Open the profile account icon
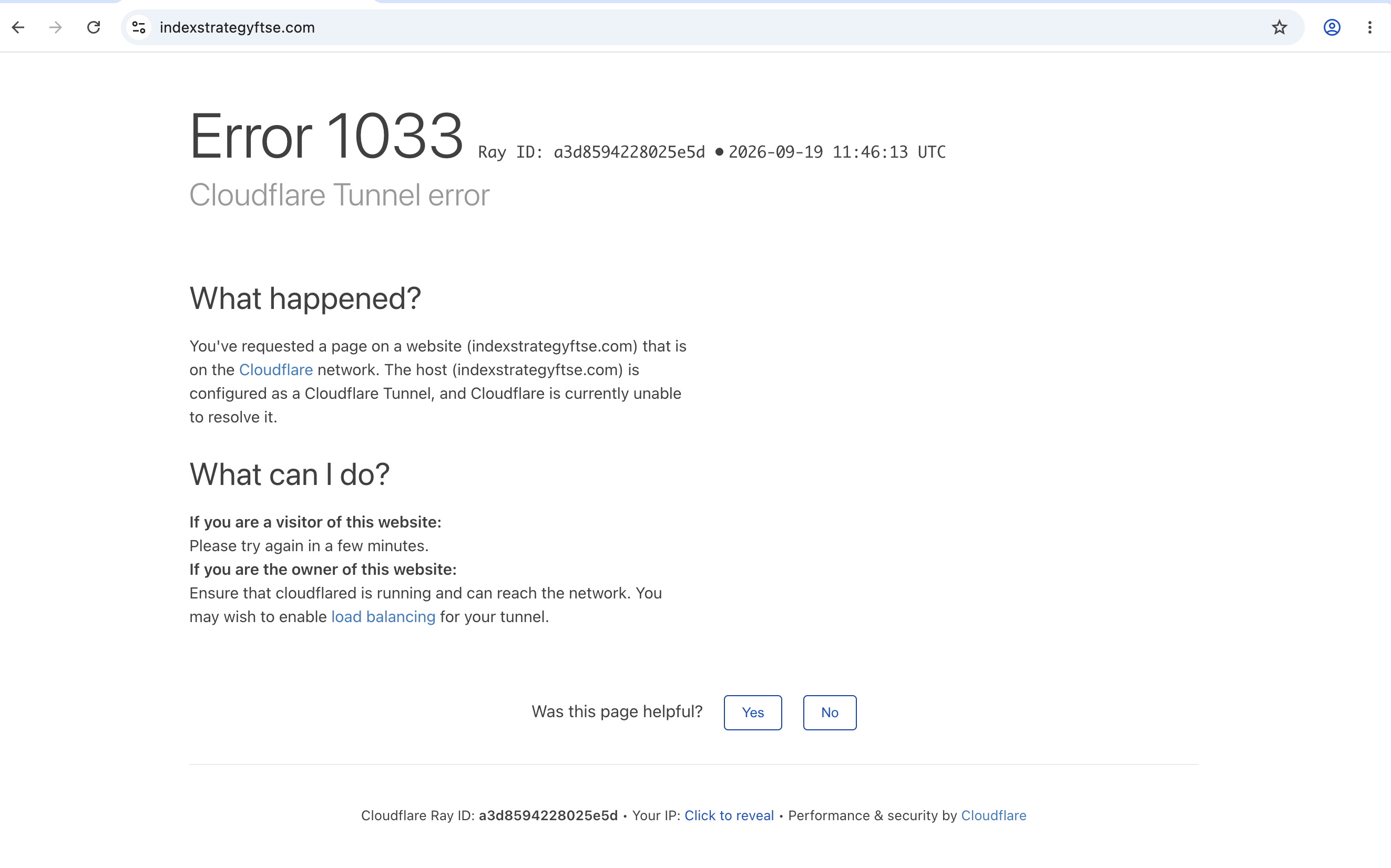 click(x=1332, y=27)
